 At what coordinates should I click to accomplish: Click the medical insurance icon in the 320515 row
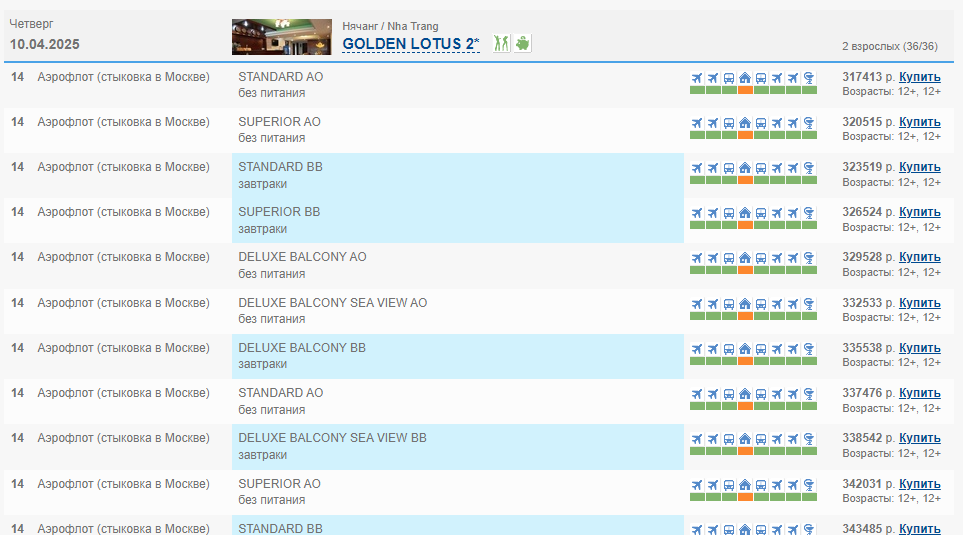[809, 123]
